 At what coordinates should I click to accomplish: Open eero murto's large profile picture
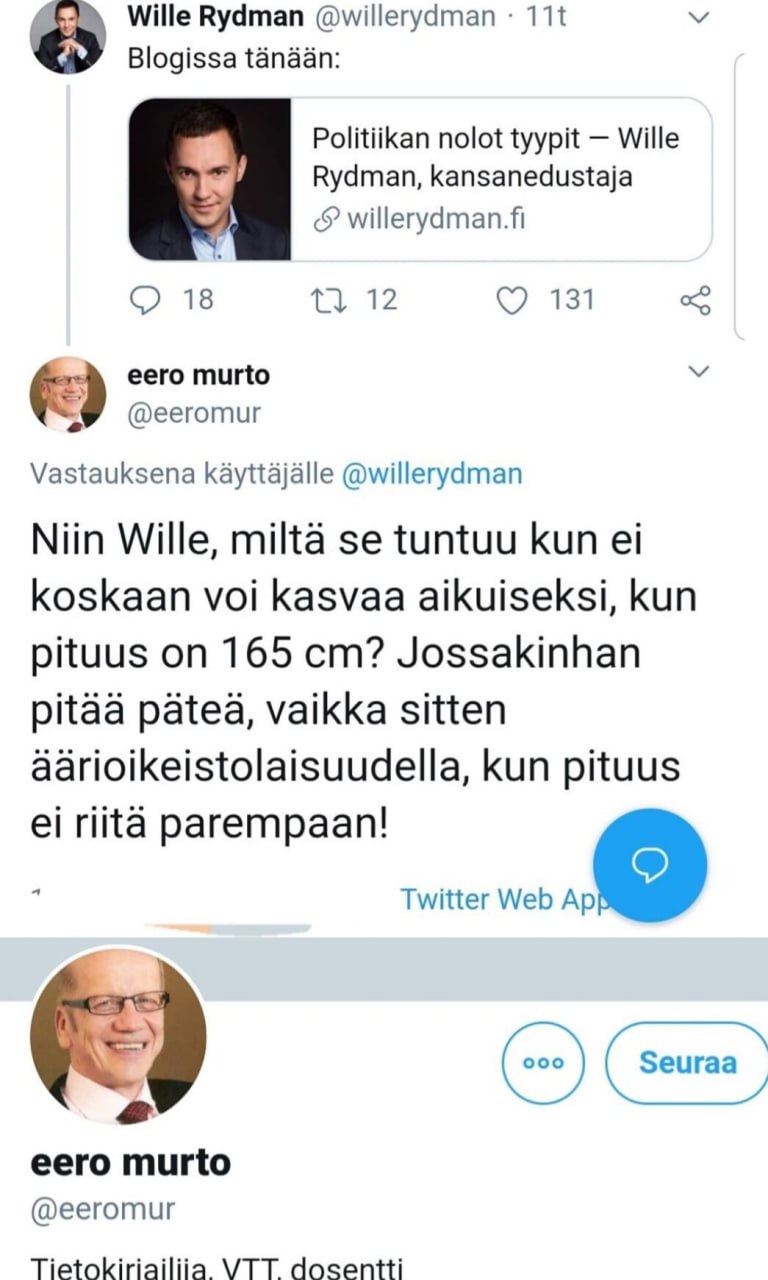[x=118, y=1036]
